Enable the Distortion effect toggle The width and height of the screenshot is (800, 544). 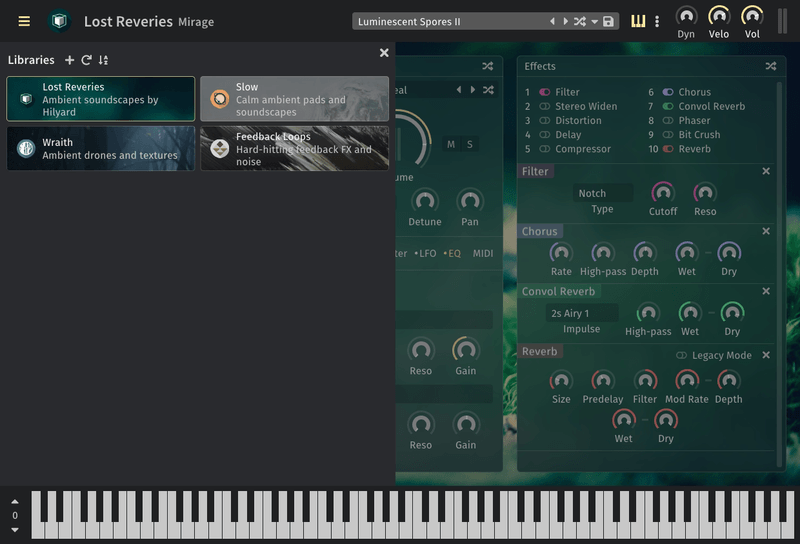[x=545, y=121]
